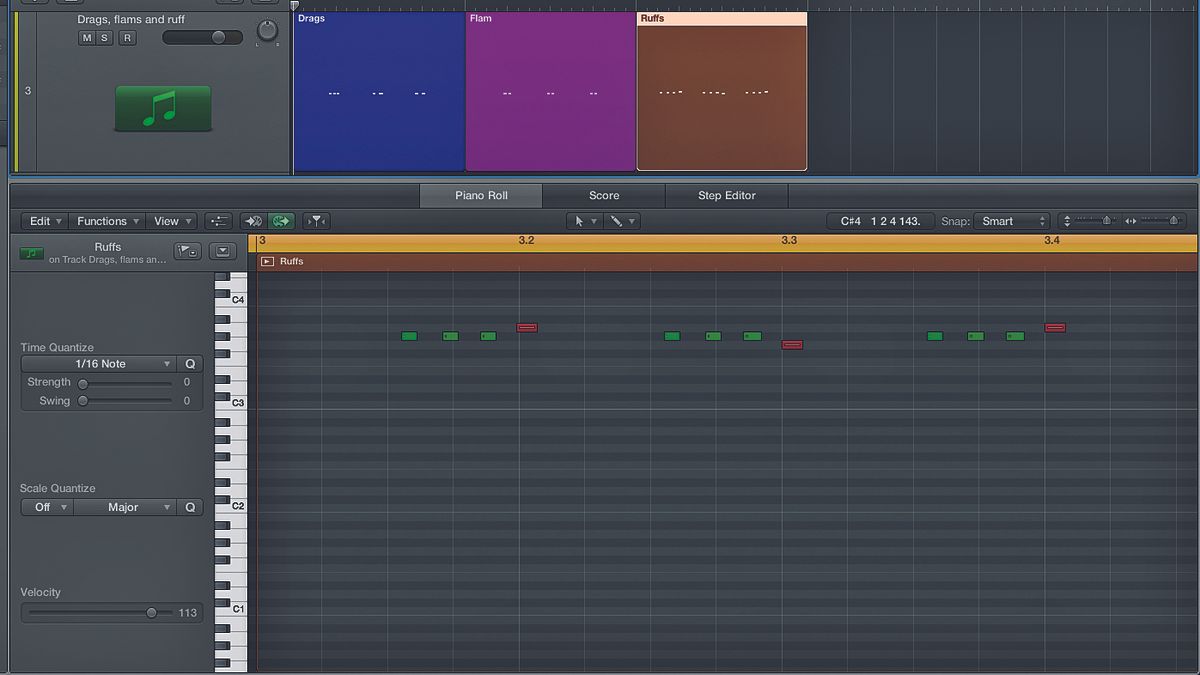Viewport: 1200px width, 675px height.
Task: Click the track number 3
Action: (x=28, y=91)
